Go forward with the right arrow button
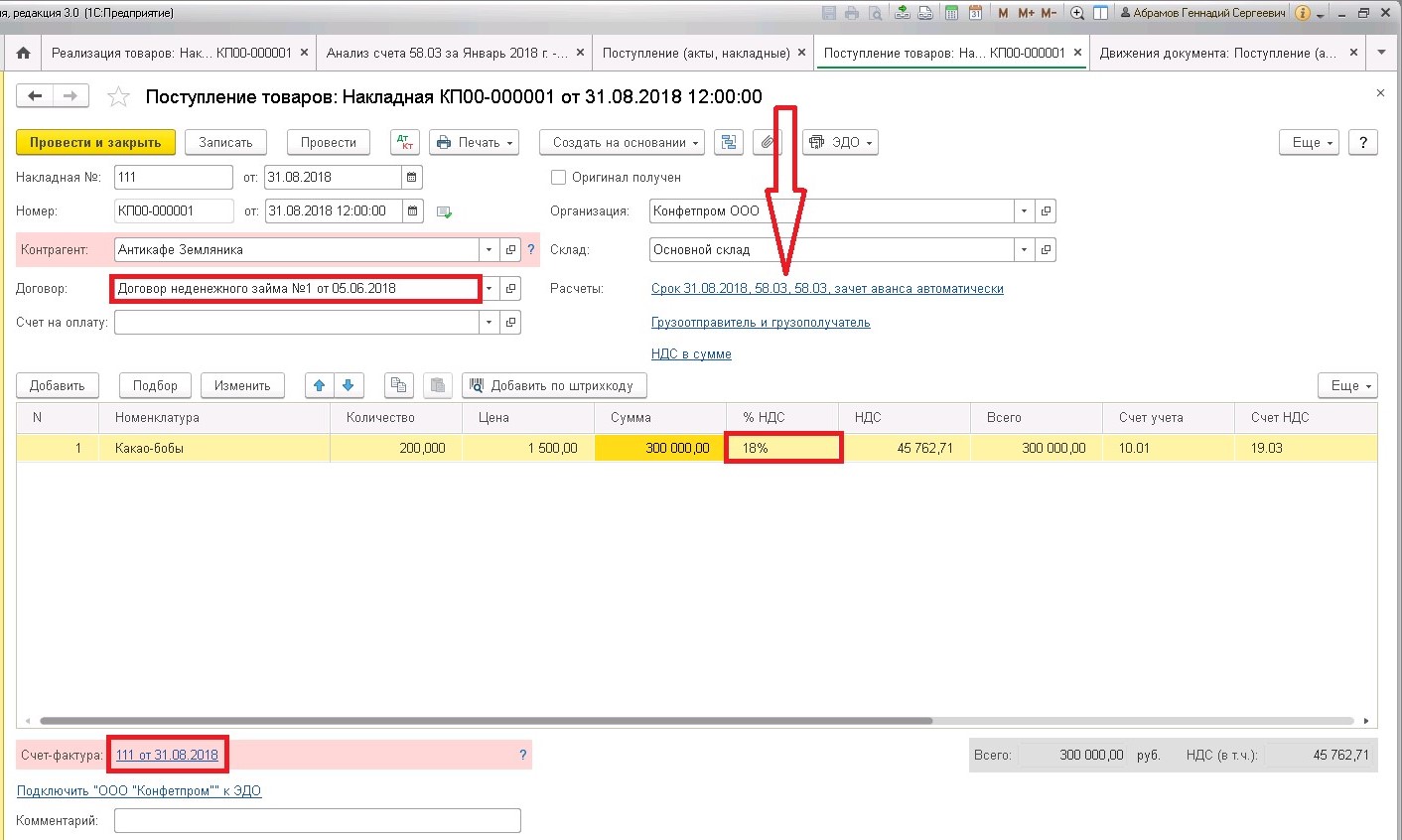This screenshot has height=840, width=1402. (70, 96)
